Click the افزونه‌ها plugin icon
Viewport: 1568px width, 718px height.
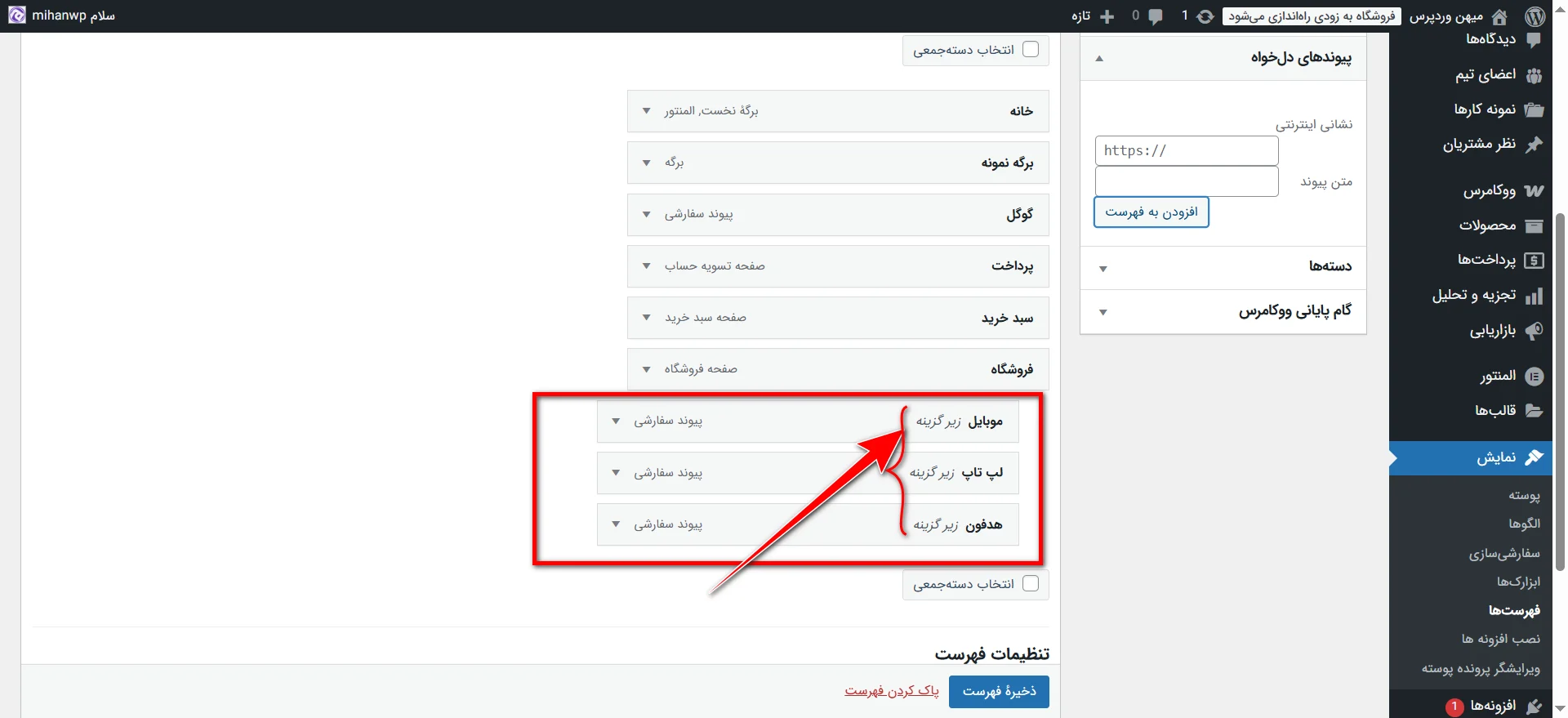(1534, 706)
